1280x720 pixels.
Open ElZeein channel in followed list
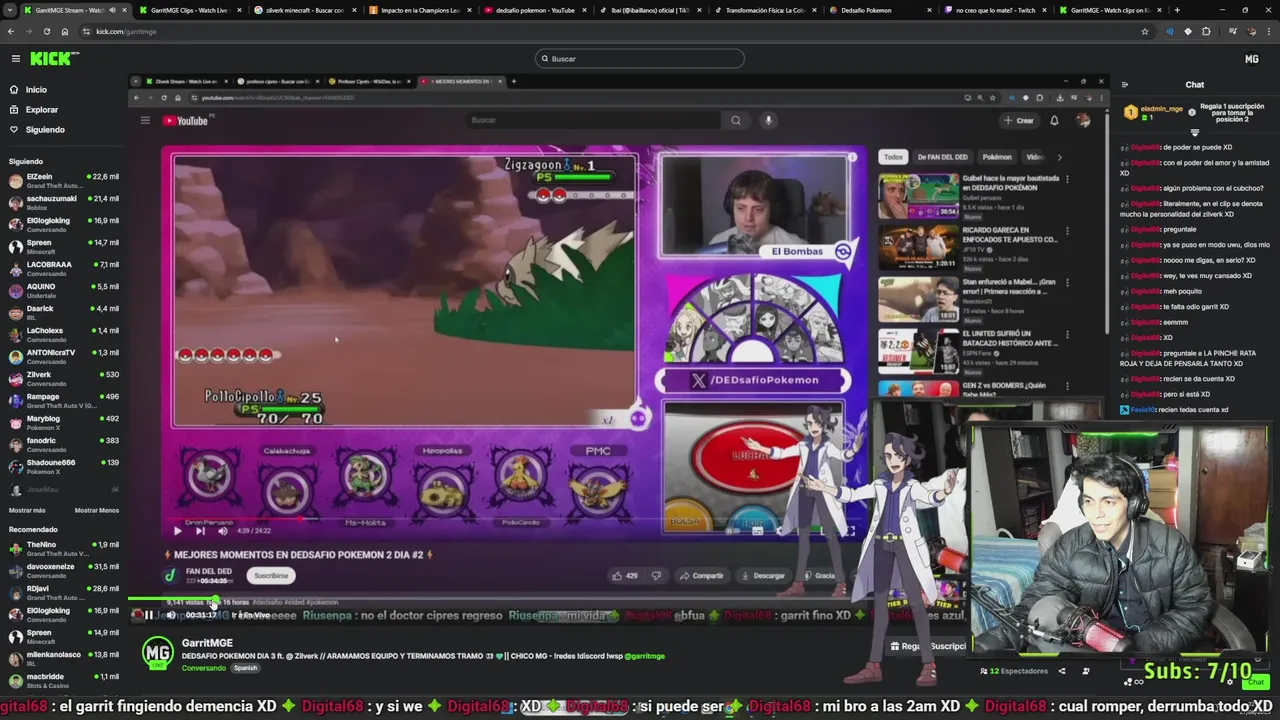click(64, 180)
